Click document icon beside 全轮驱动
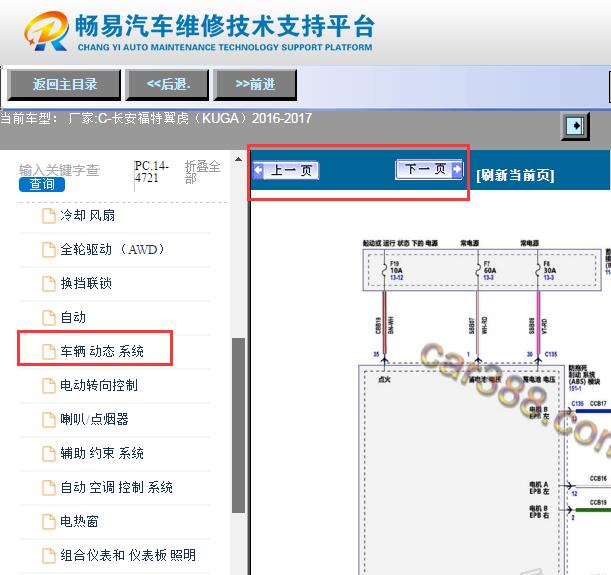611x575 pixels. [49, 250]
